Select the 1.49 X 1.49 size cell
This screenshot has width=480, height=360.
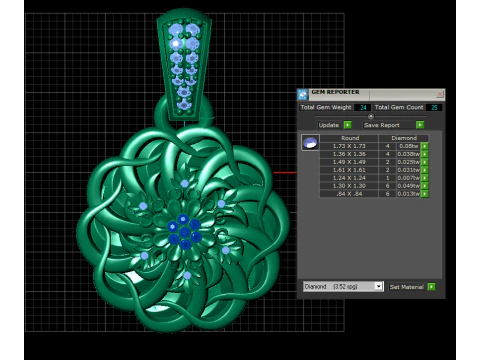point(349,162)
